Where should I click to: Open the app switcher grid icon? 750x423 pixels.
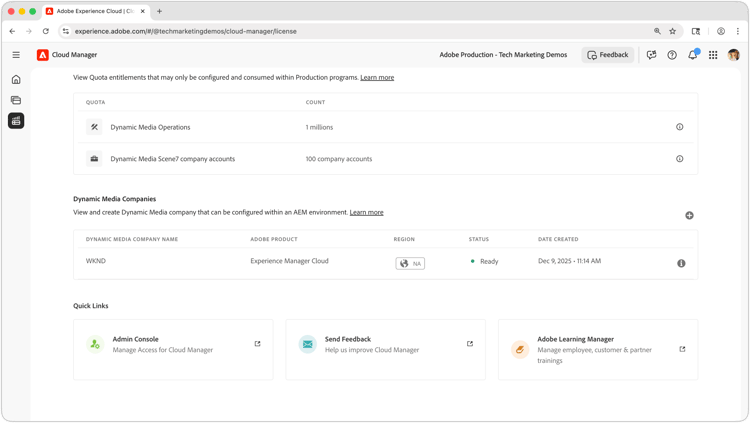point(713,55)
